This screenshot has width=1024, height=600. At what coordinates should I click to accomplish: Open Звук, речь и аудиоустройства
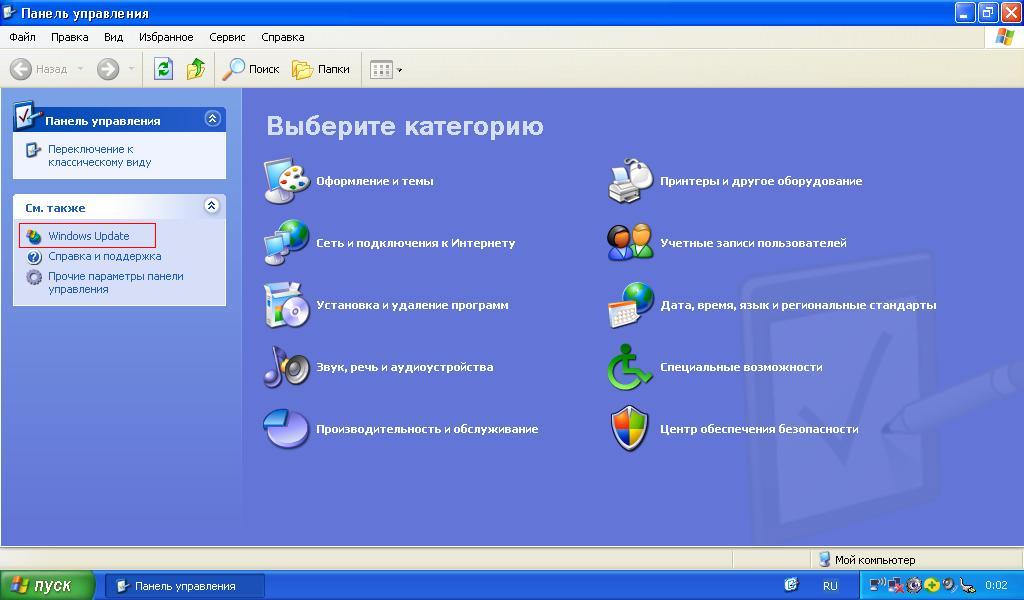(405, 367)
